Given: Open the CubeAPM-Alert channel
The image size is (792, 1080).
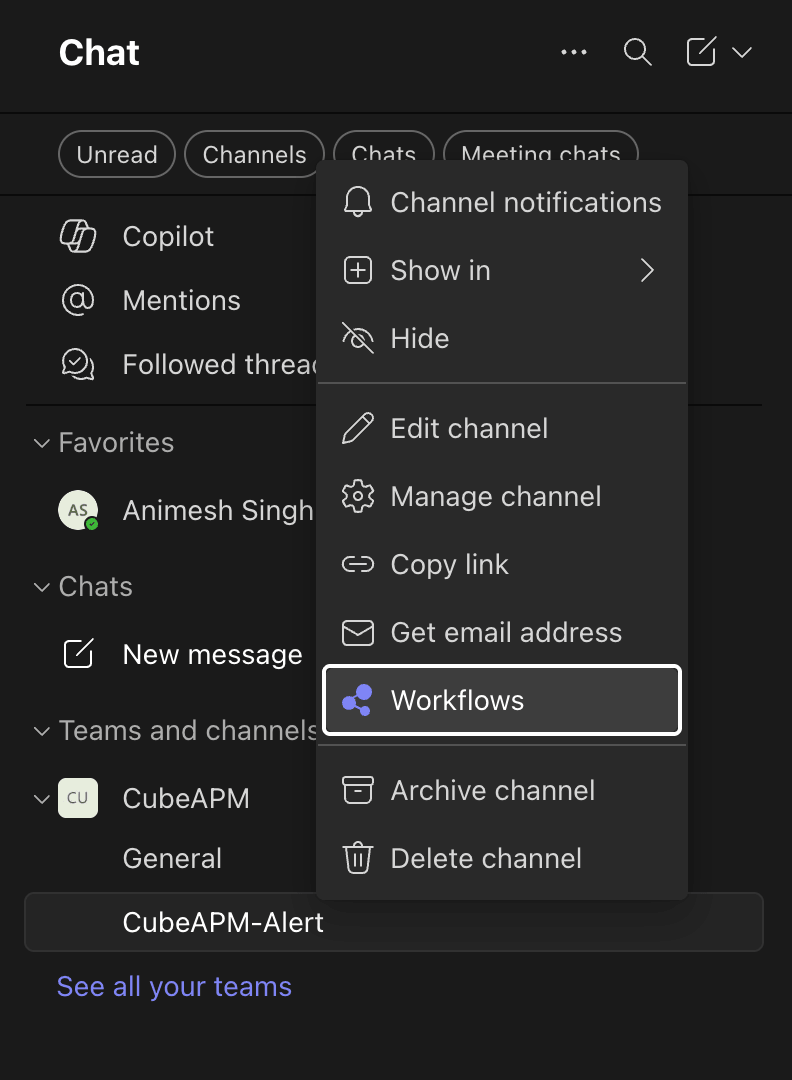Looking at the screenshot, I should click(222, 922).
